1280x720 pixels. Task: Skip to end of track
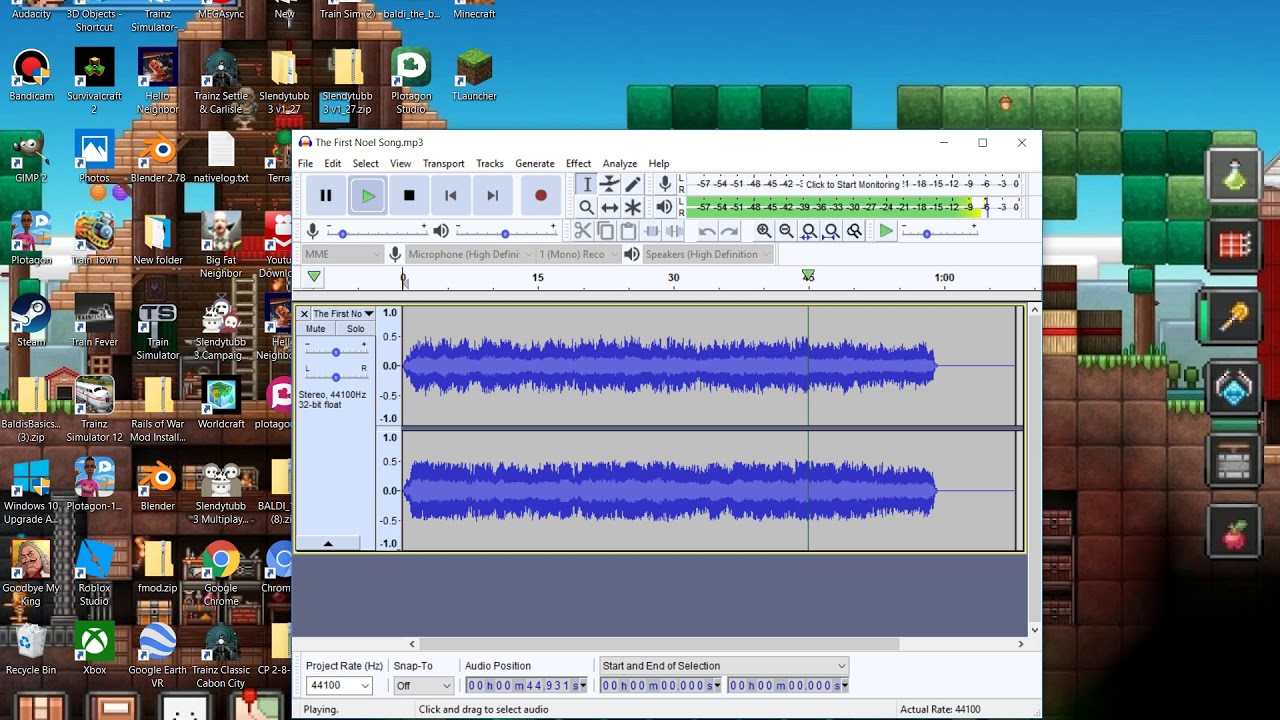coord(492,196)
